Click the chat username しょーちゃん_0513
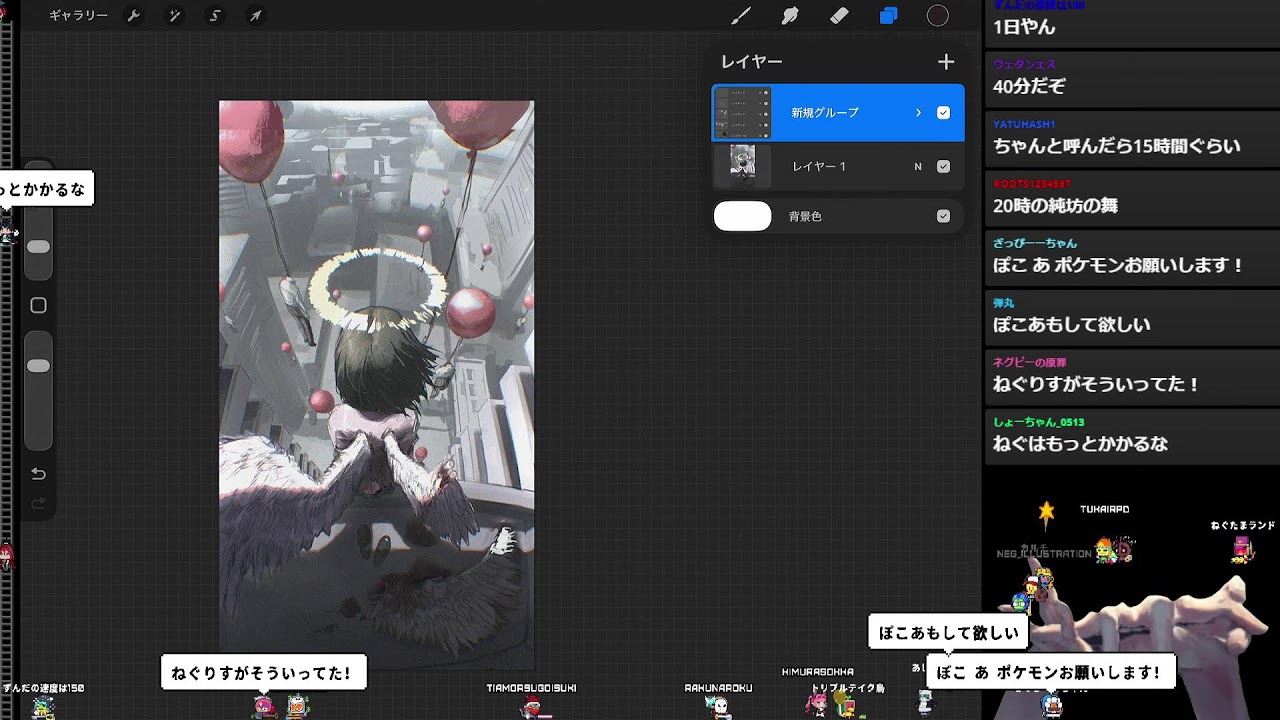This screenshot has height=720, width=1280. tap(1039, 422)
